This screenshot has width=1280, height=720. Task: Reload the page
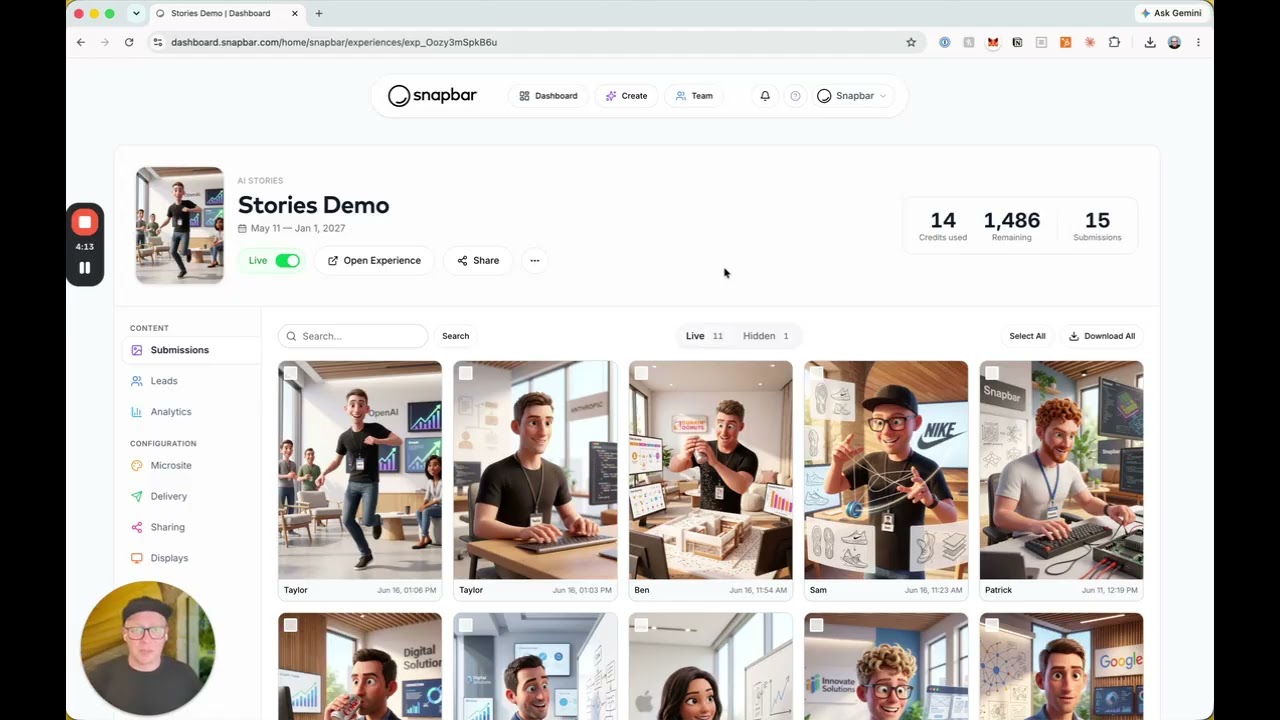click(129, 42)
